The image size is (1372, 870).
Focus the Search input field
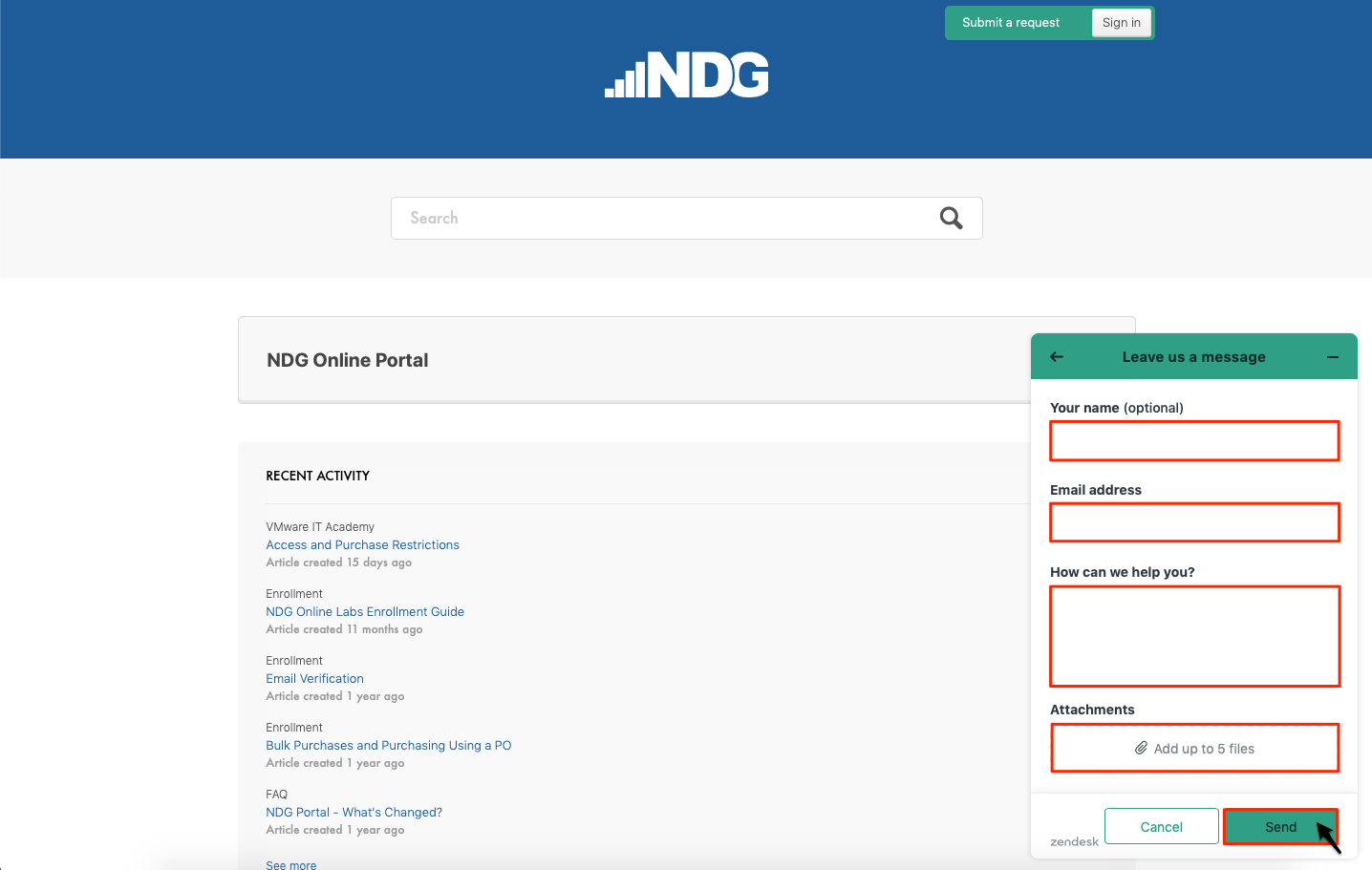(x=686, y=218)
